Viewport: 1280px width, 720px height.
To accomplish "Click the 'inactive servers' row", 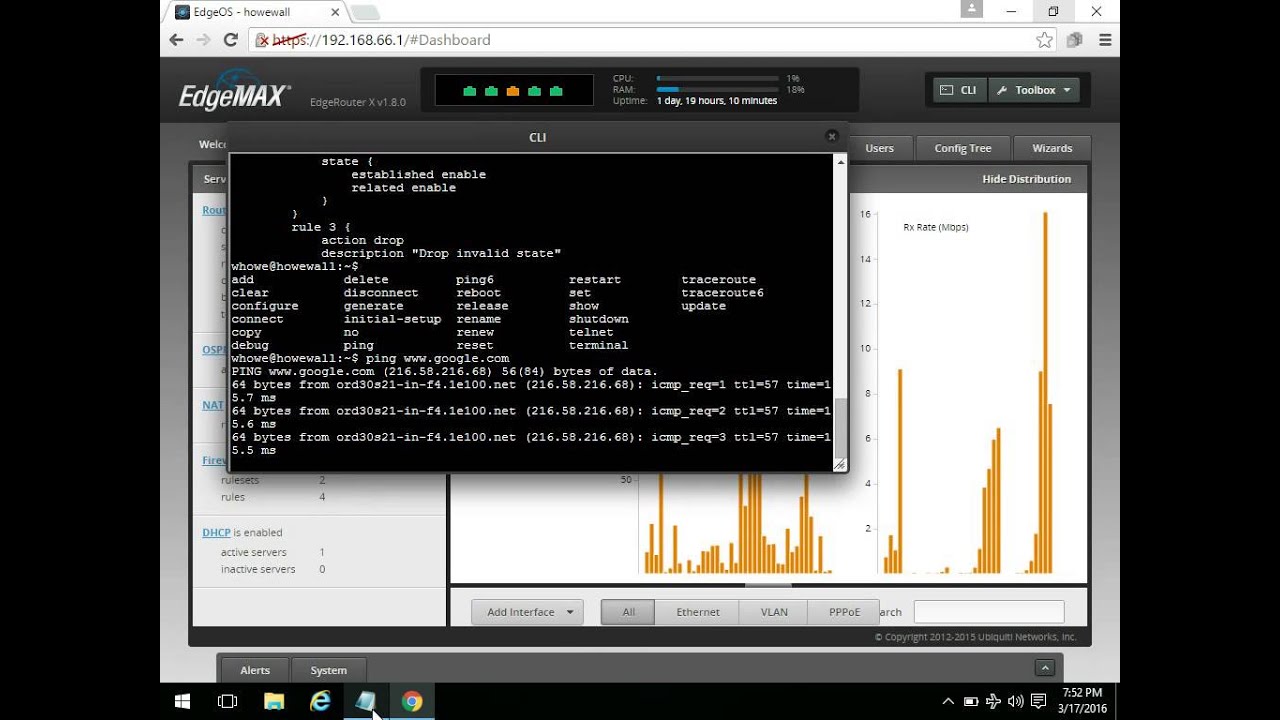I will tap(273, 569).
